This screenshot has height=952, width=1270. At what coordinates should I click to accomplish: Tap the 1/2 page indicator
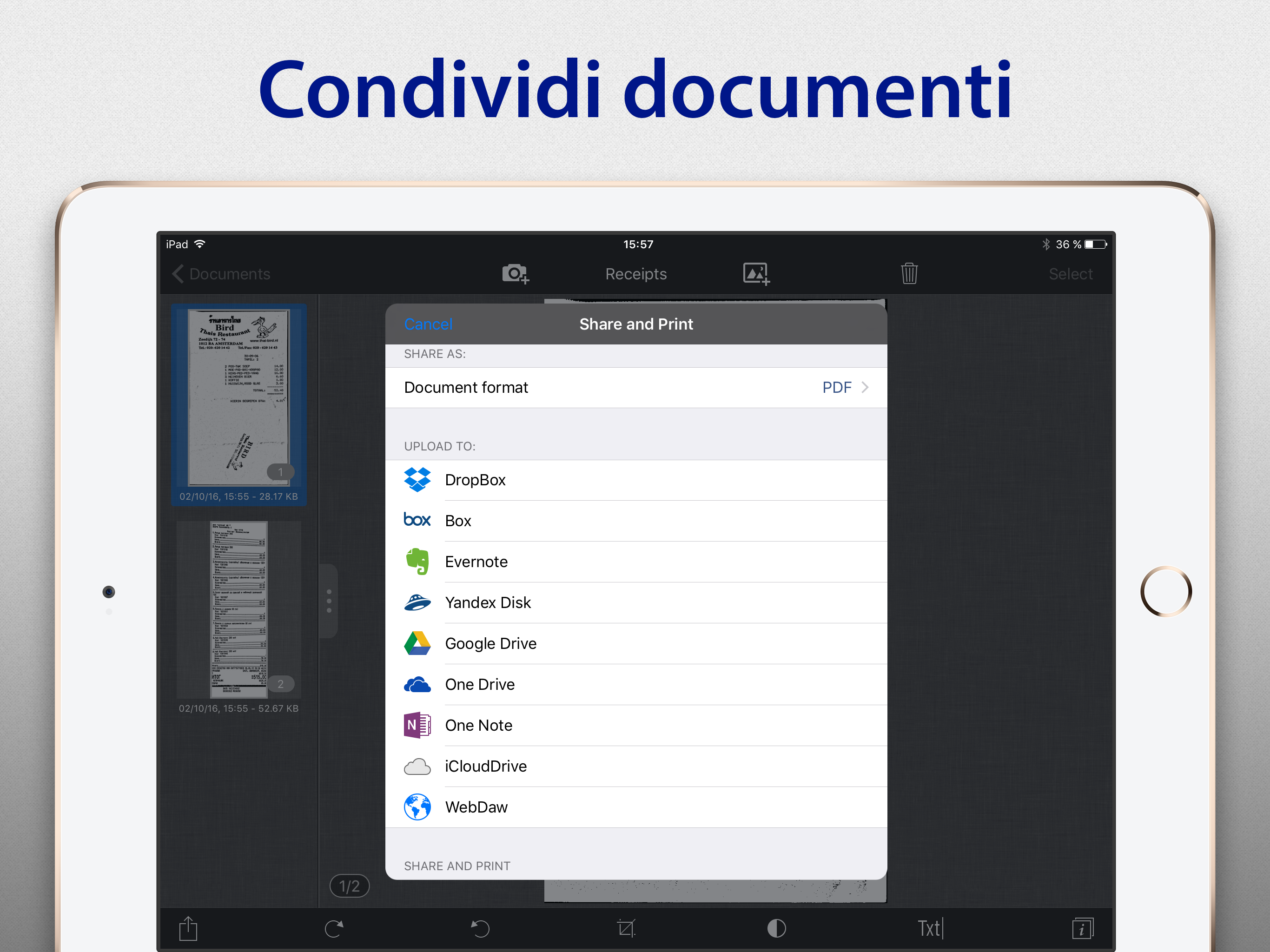pyautogui.click(x=349, y=886)
